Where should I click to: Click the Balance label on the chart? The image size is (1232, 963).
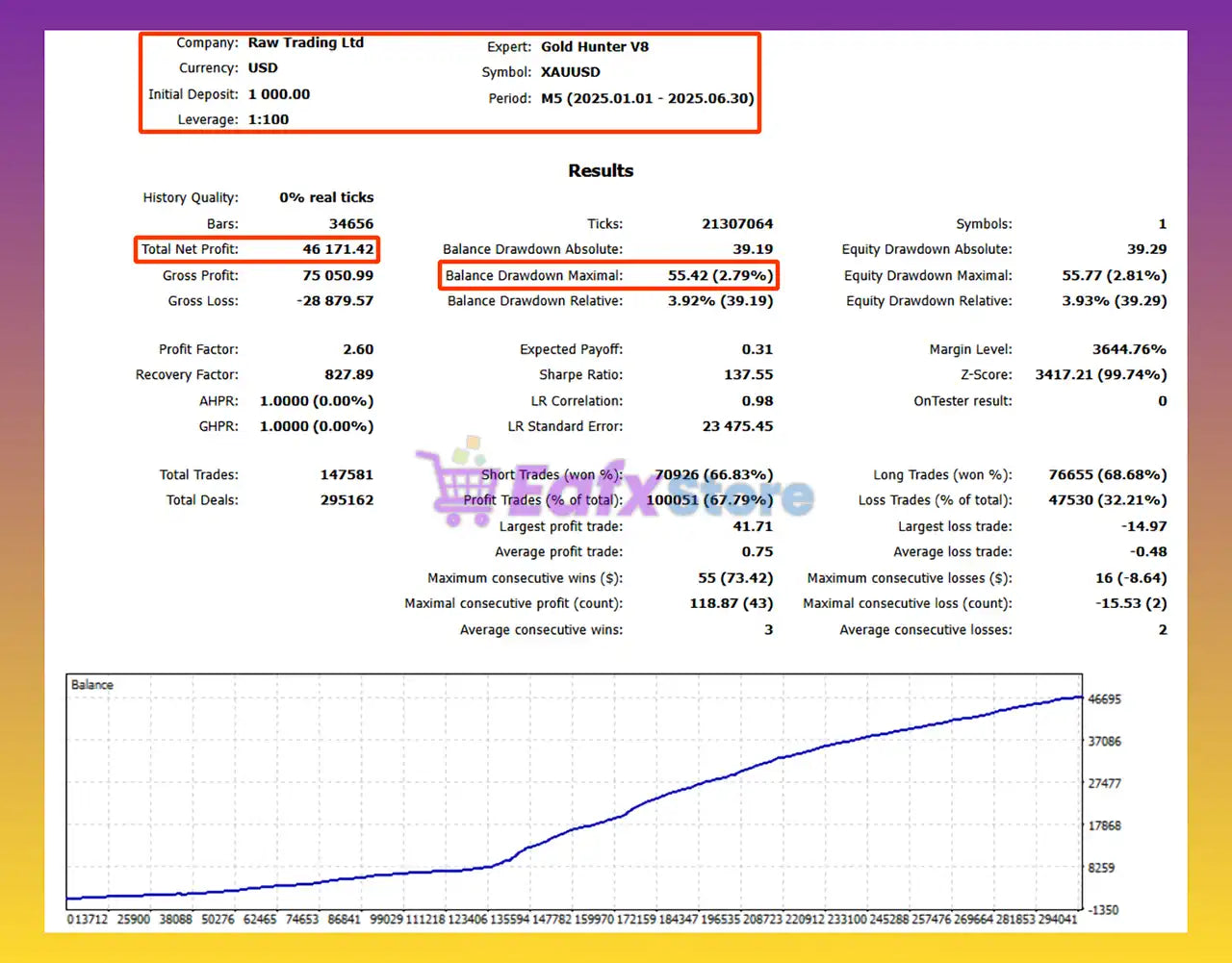(x=91, y=684)
